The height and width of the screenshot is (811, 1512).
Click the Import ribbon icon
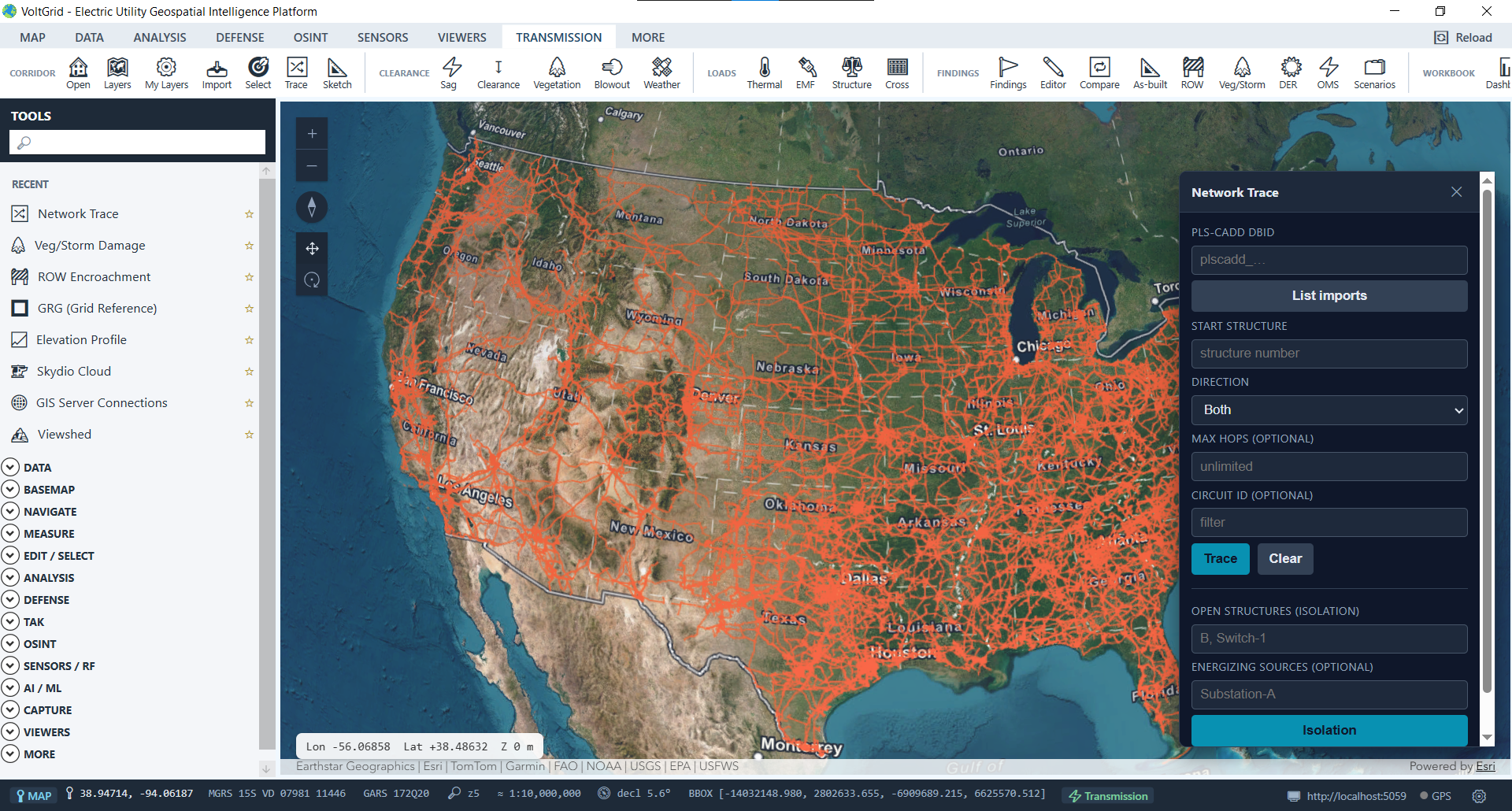(x=217, y=73)
